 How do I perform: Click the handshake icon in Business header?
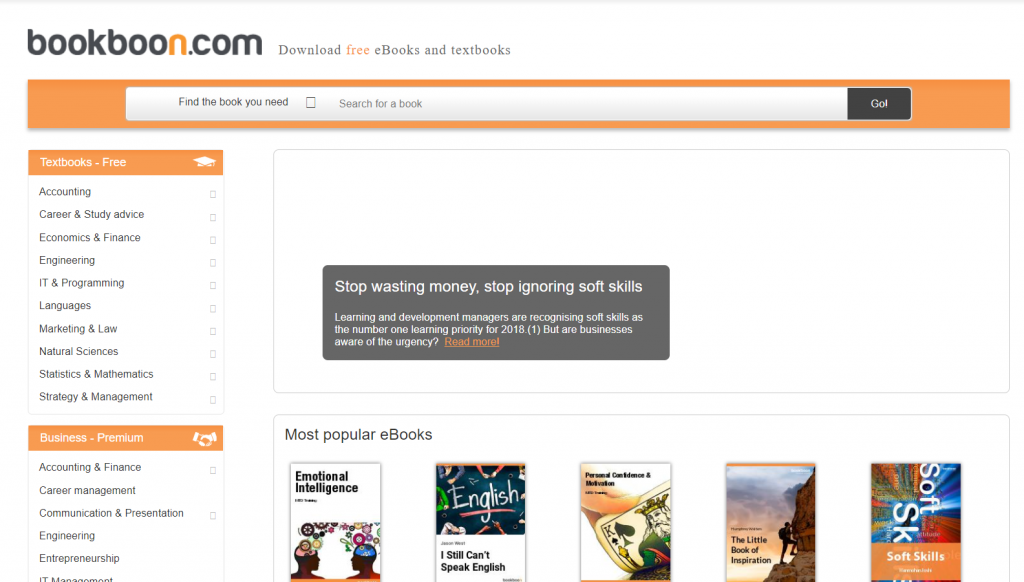(x=204, y=438)
